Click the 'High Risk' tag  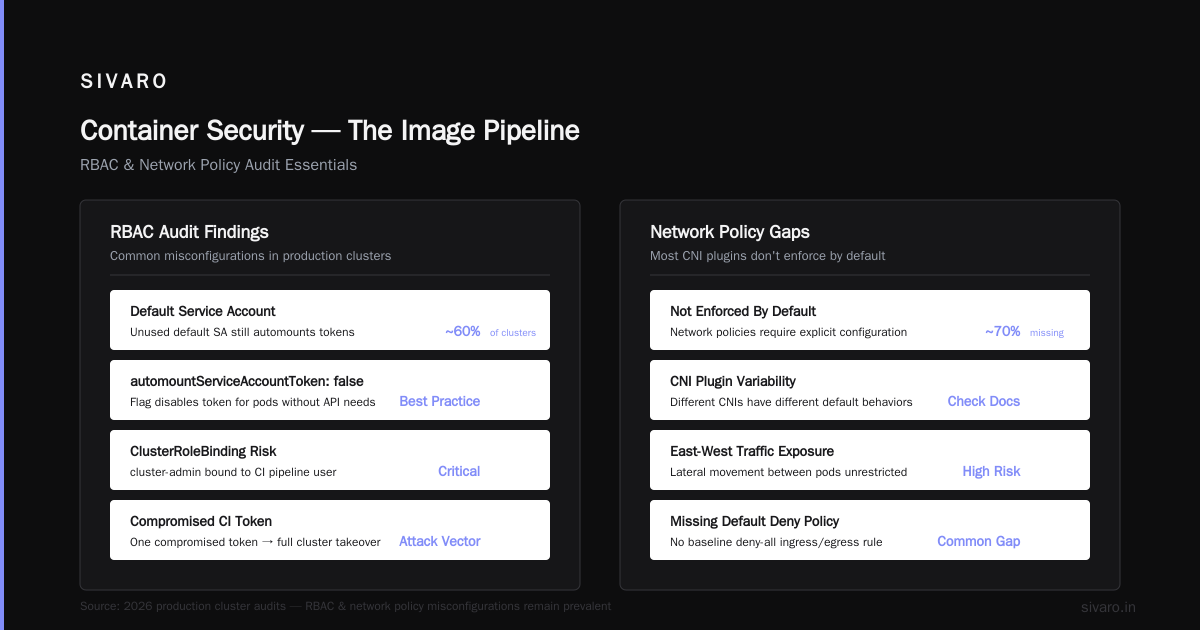coord(992,471)
